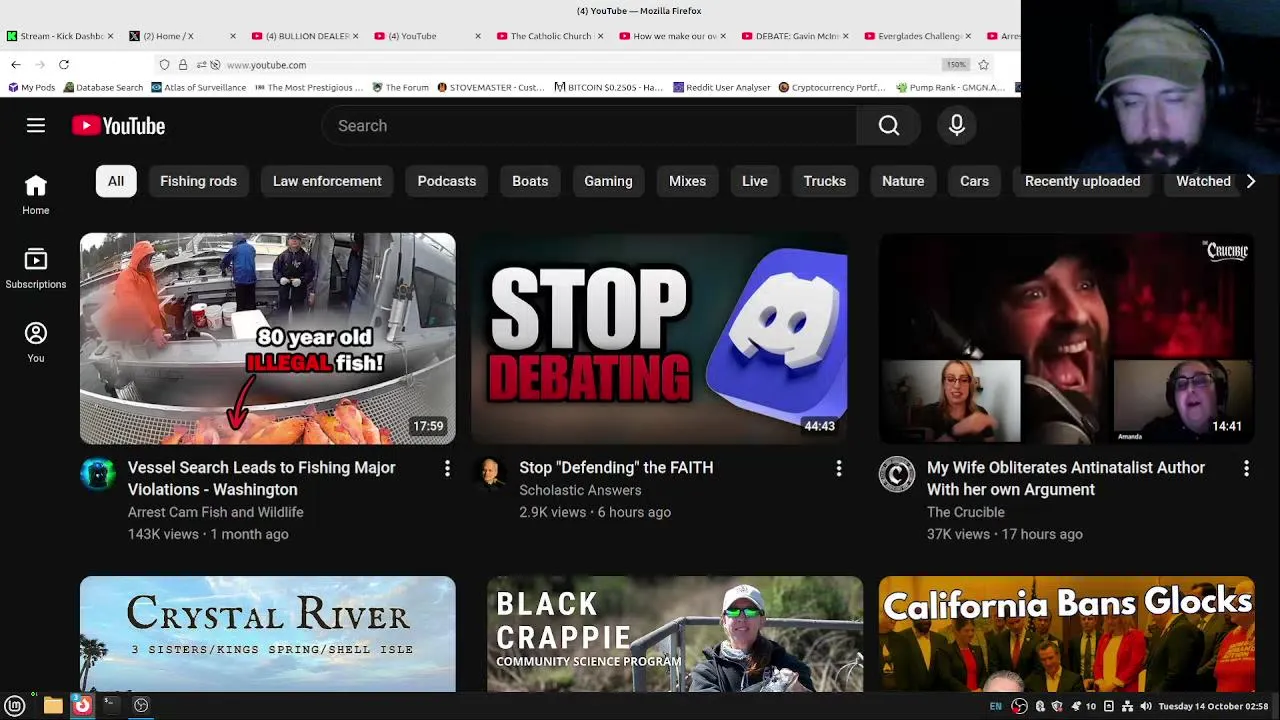Screen dimensions: 1280x720
Task: Click the padlock site info icon
Action: point(183,65)
